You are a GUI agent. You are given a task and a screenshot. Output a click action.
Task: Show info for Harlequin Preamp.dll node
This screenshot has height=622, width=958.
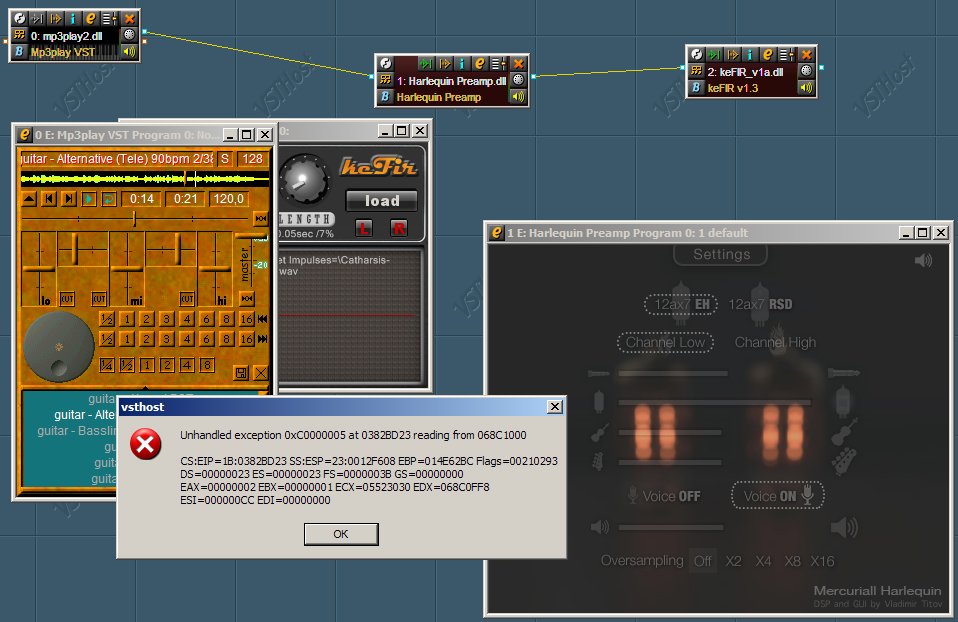[x=462, y=64]
